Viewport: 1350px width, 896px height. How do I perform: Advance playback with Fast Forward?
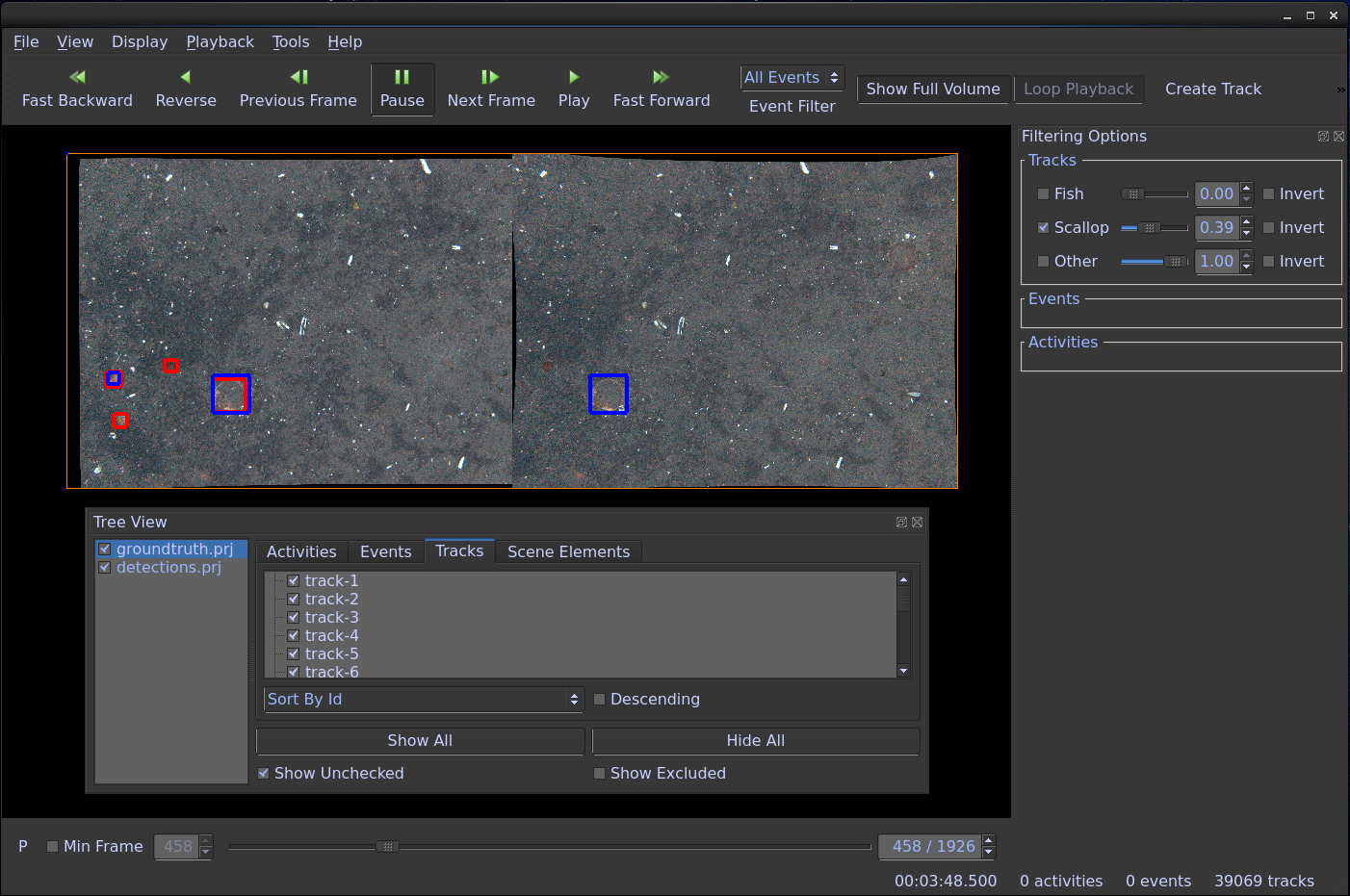tap(662, 76)
